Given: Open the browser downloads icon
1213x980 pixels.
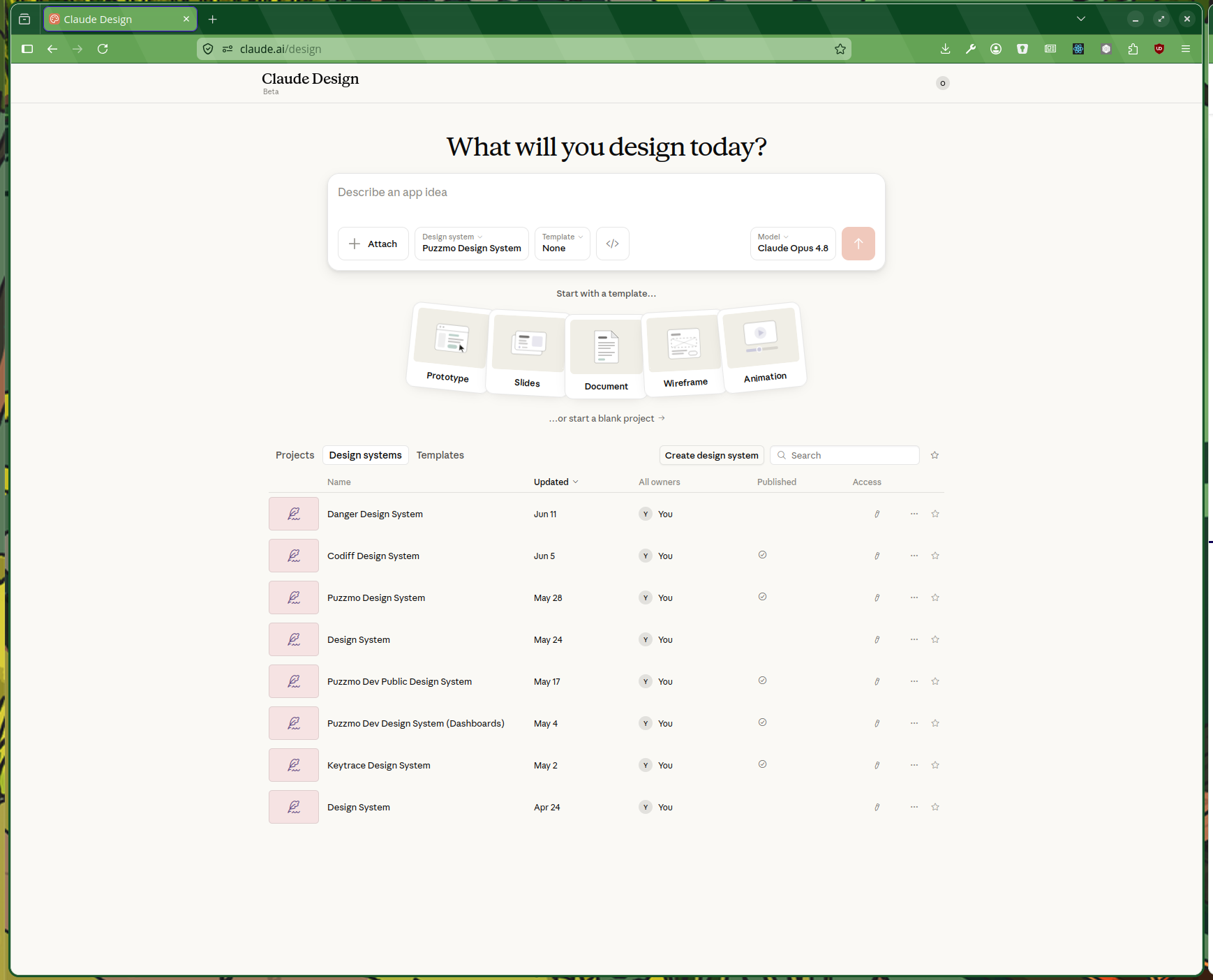Looking at the screenshot, I should 945,49.
